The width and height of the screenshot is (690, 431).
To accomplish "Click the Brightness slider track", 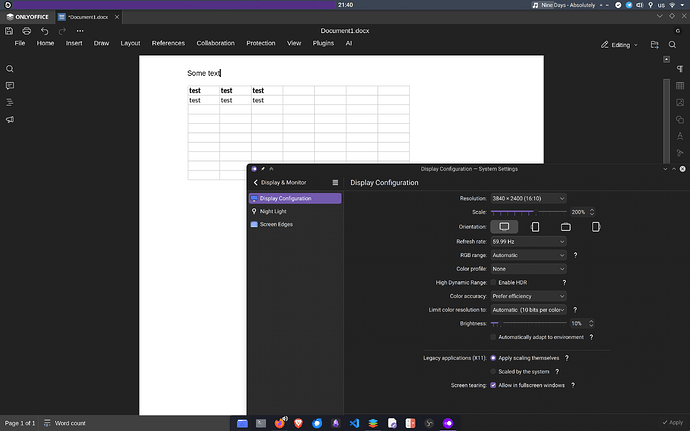I will pyautogui.click(x=529, y=323).
